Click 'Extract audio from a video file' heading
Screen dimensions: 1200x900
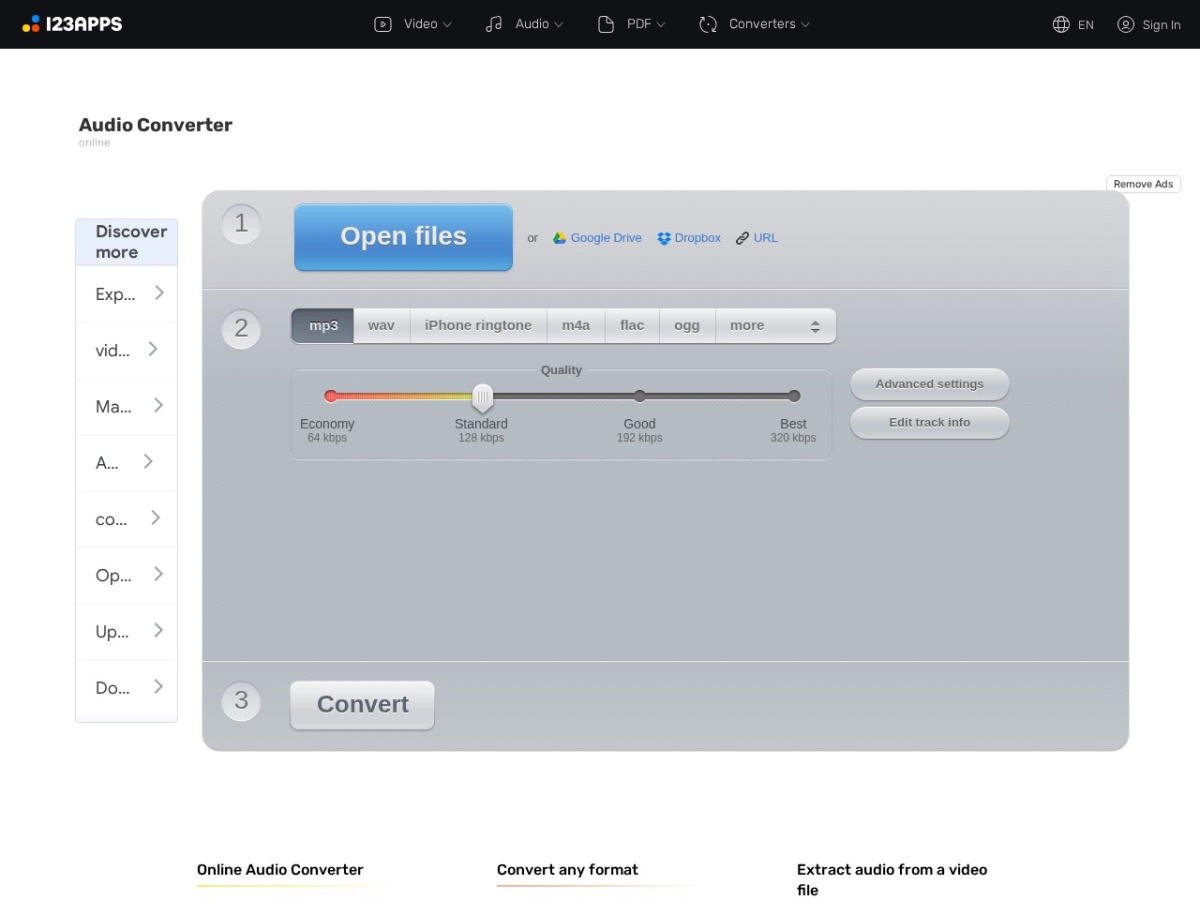click(892, 880)
